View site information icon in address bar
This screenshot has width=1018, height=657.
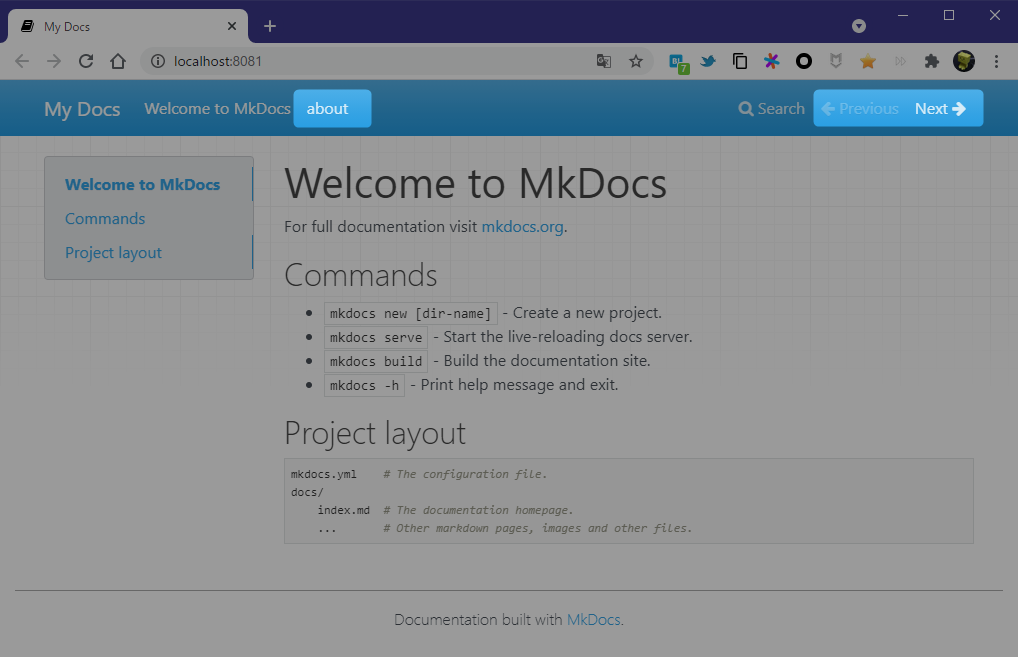158,61
